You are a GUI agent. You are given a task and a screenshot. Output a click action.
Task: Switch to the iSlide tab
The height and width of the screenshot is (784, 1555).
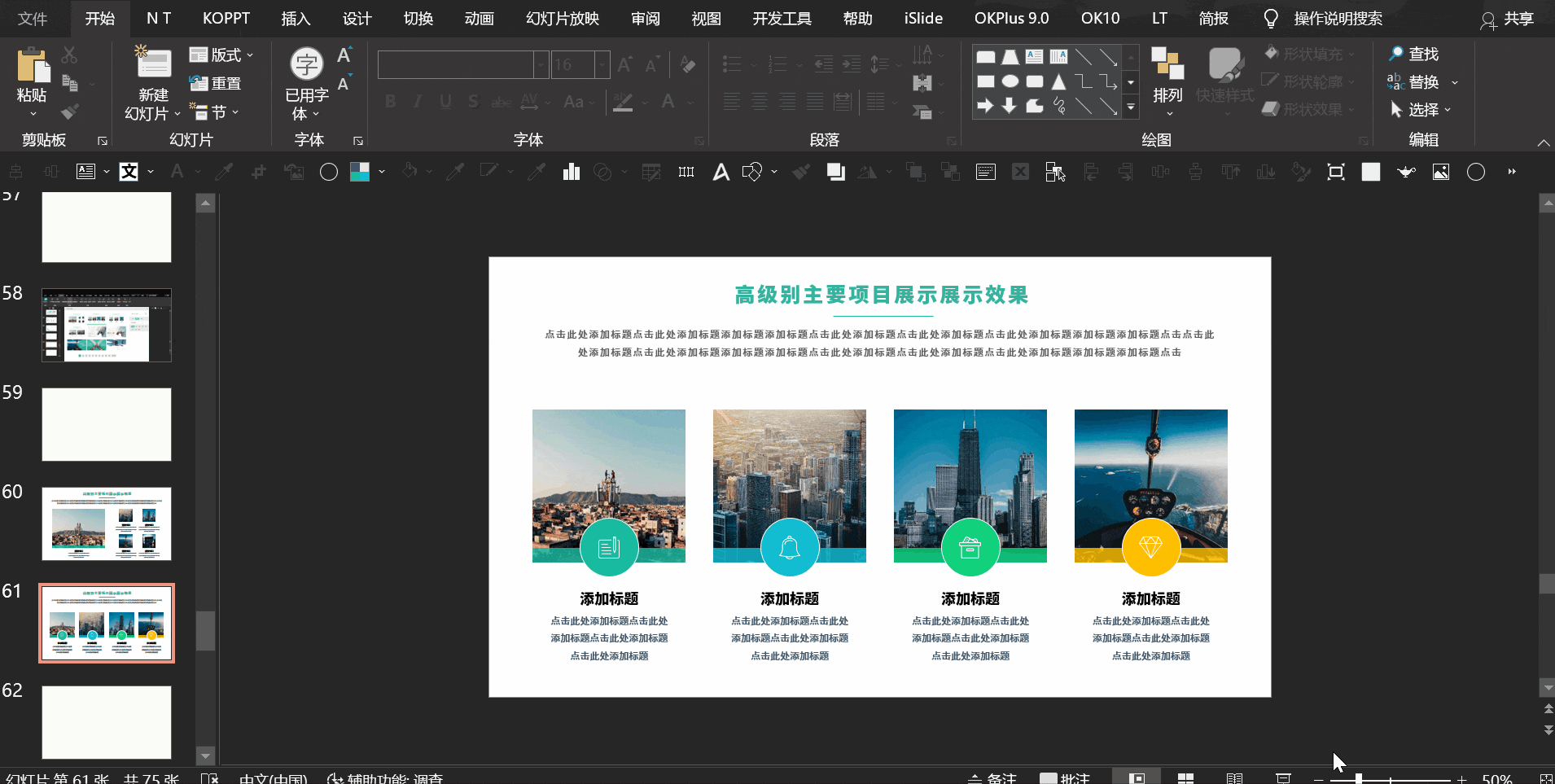923,18
